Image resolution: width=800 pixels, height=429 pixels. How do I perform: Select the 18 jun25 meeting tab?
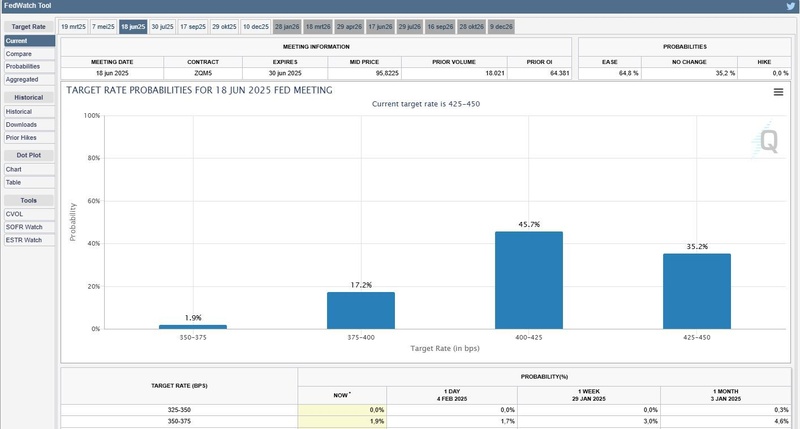click(x=133, y=27)
